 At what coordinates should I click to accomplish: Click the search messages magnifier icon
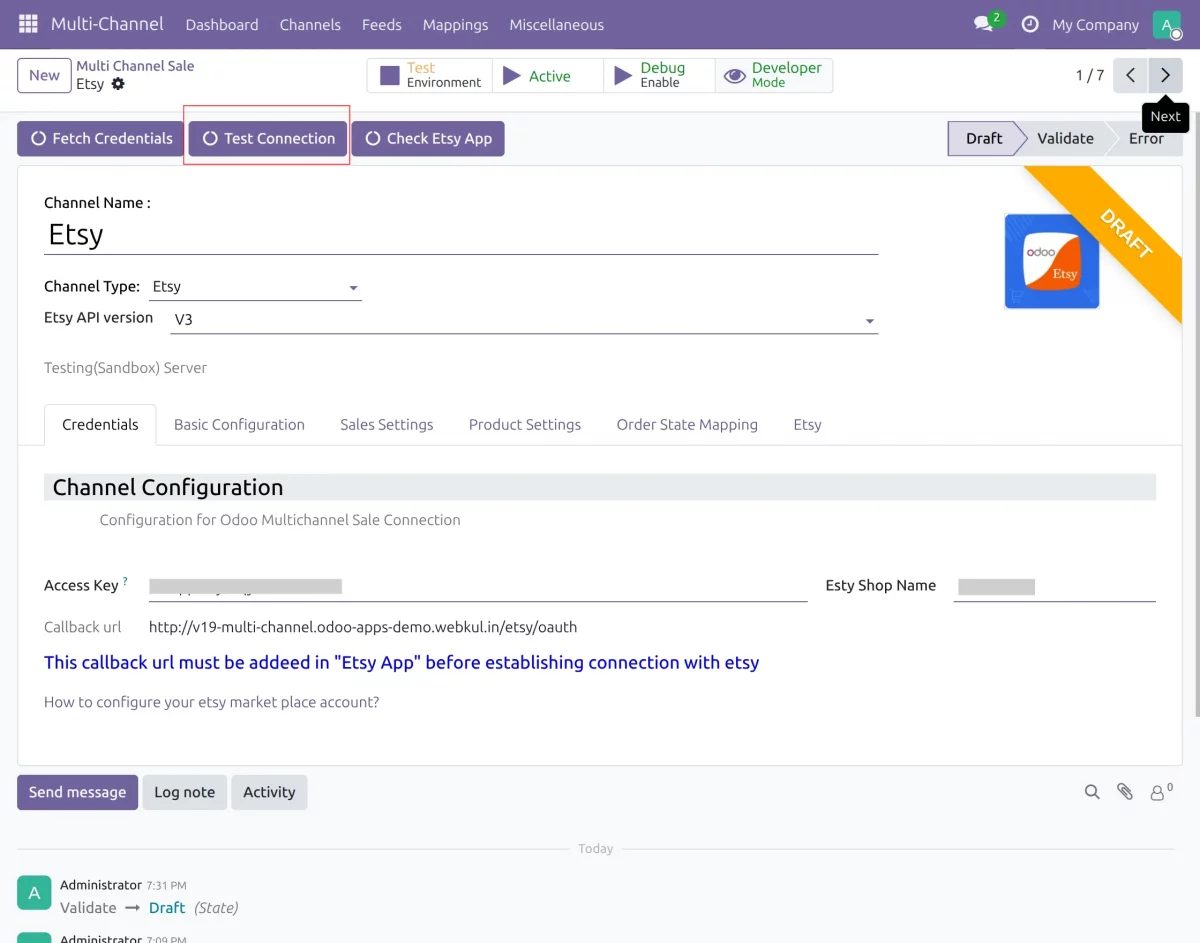[x=1092, y=792]
